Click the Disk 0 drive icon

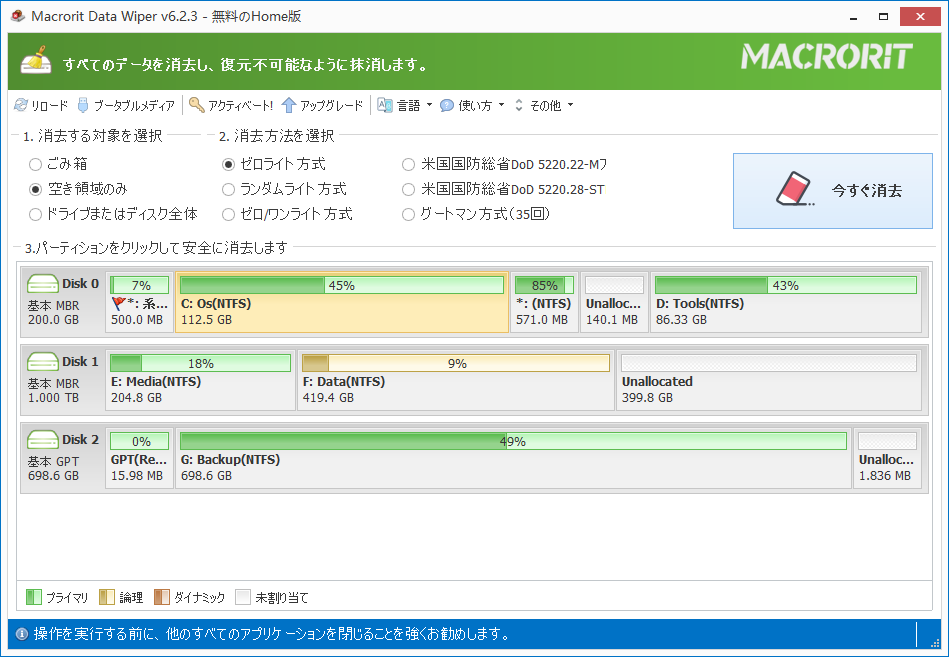[x=42, y=284]
